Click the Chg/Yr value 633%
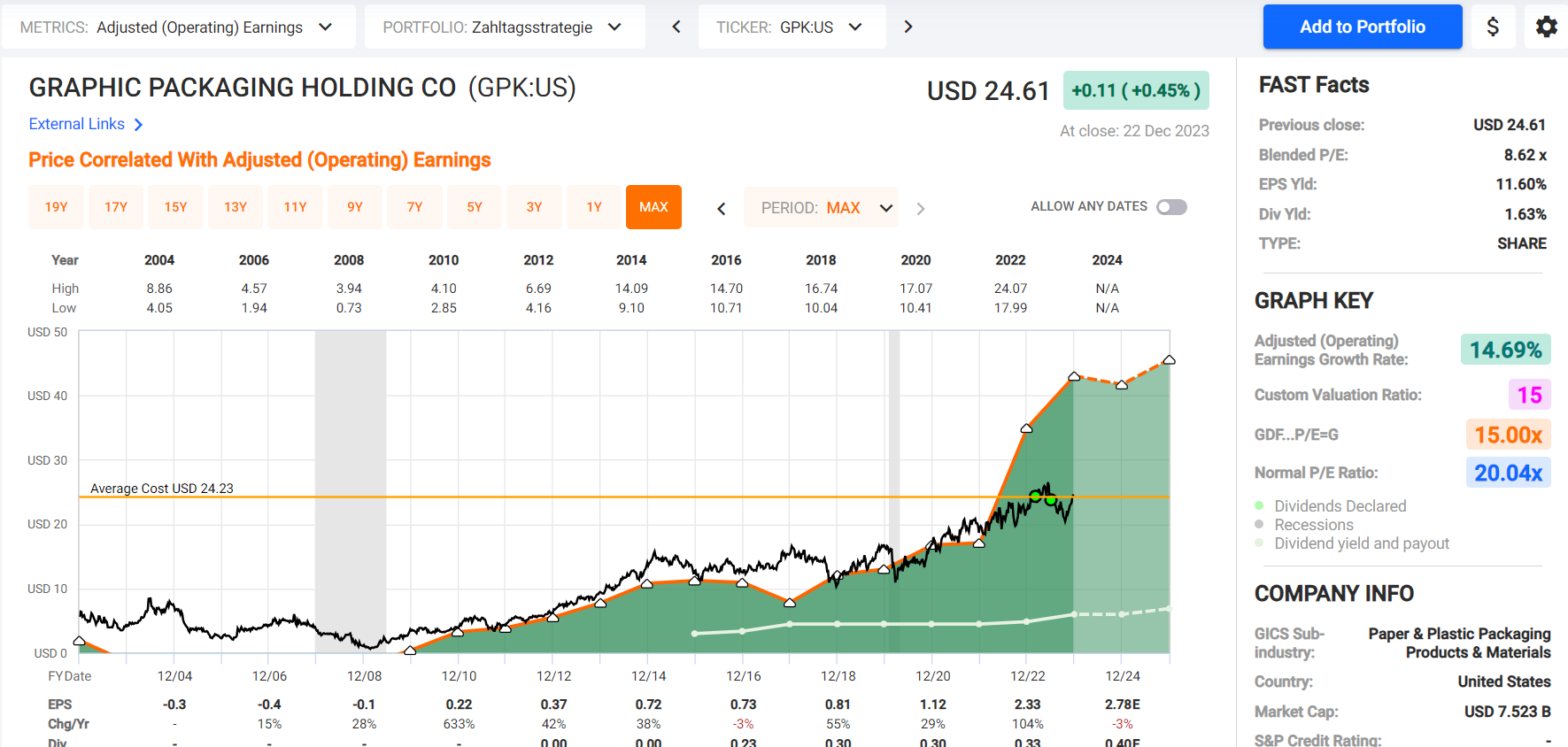1568x747 pixels. pos(459,724)
